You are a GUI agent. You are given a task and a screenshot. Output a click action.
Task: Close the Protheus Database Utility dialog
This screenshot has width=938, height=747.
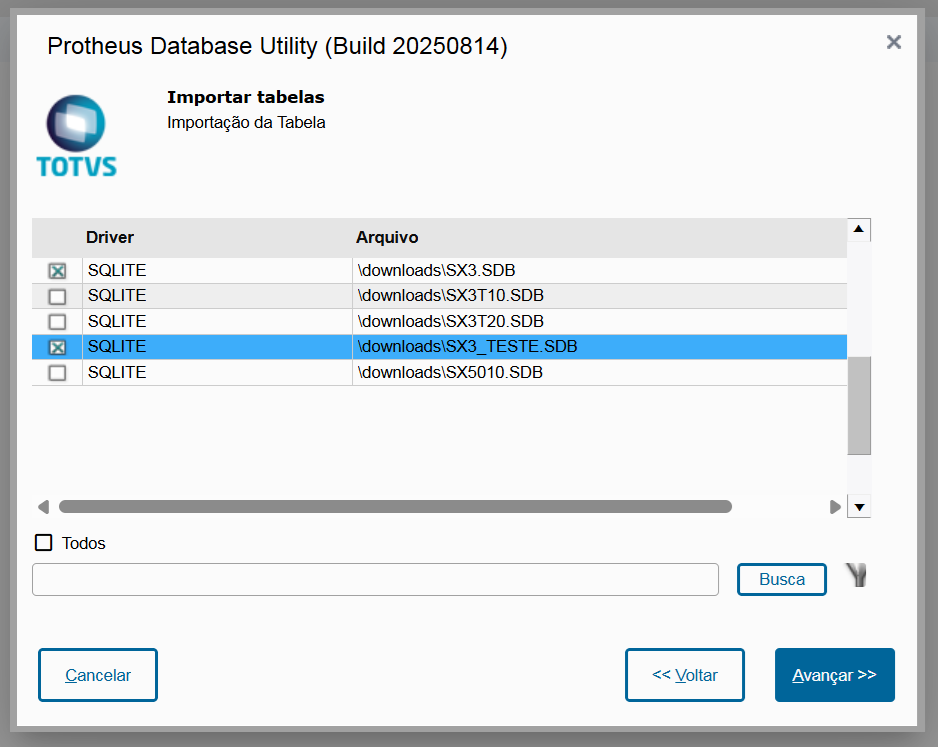[x=894, y=42]
